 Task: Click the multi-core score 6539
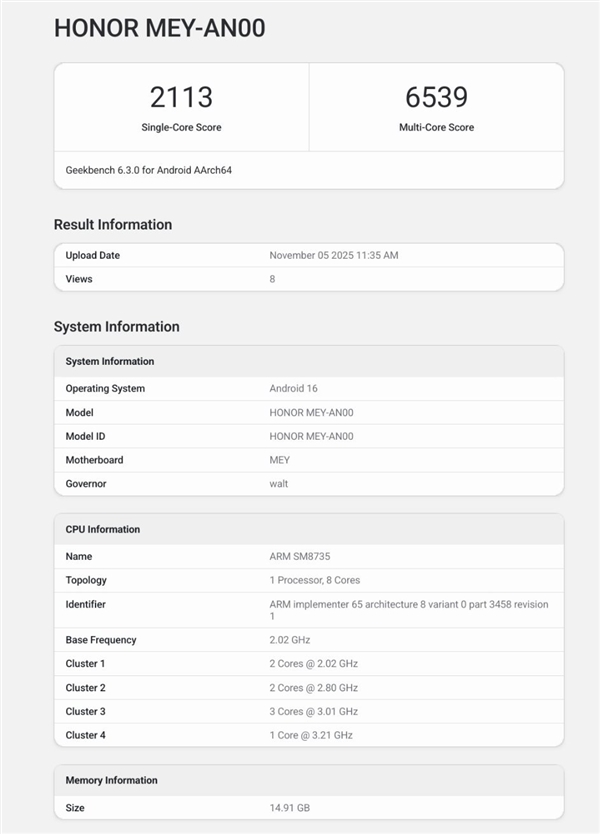coord(436,97)
